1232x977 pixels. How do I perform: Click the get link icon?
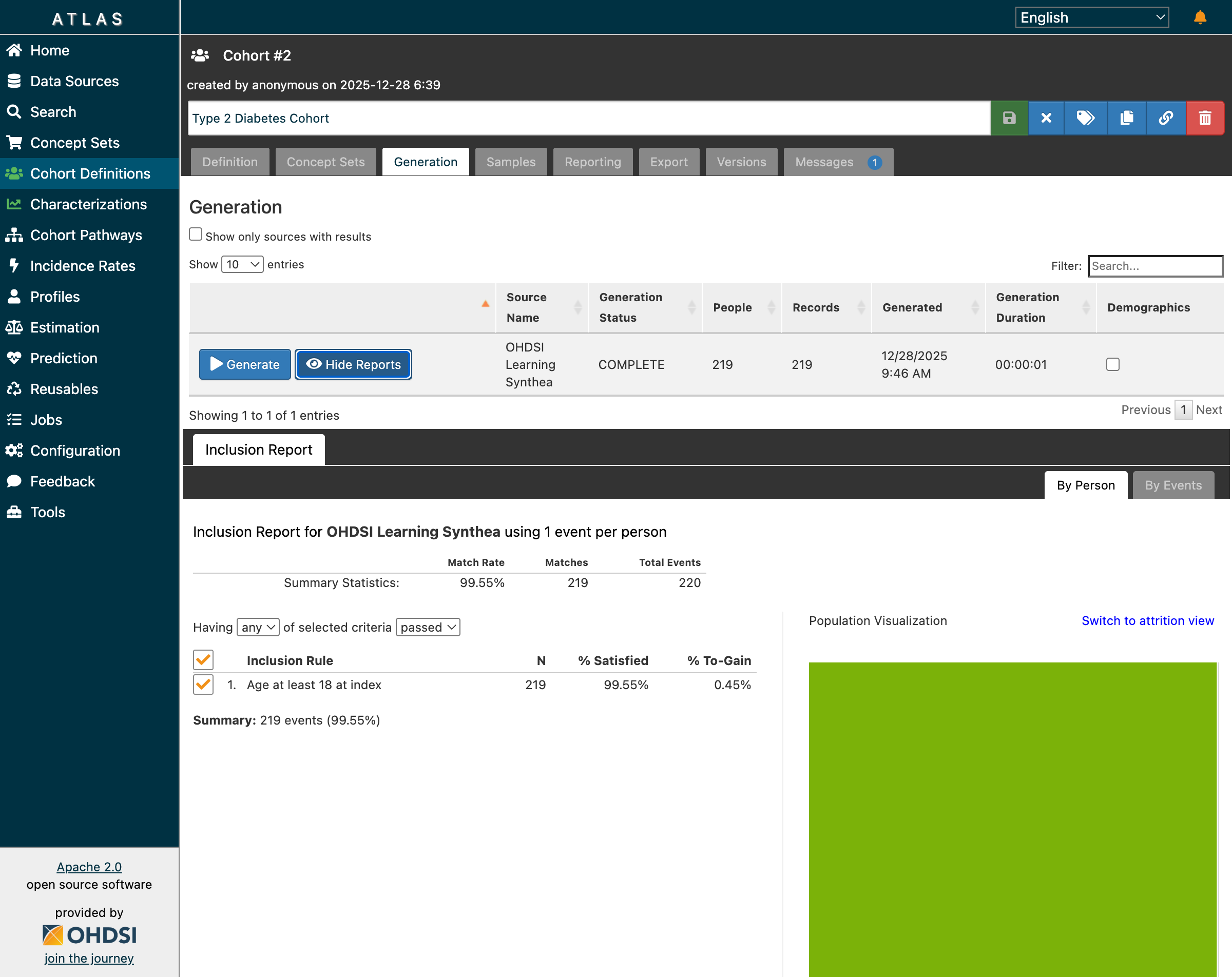point(1166,118)
